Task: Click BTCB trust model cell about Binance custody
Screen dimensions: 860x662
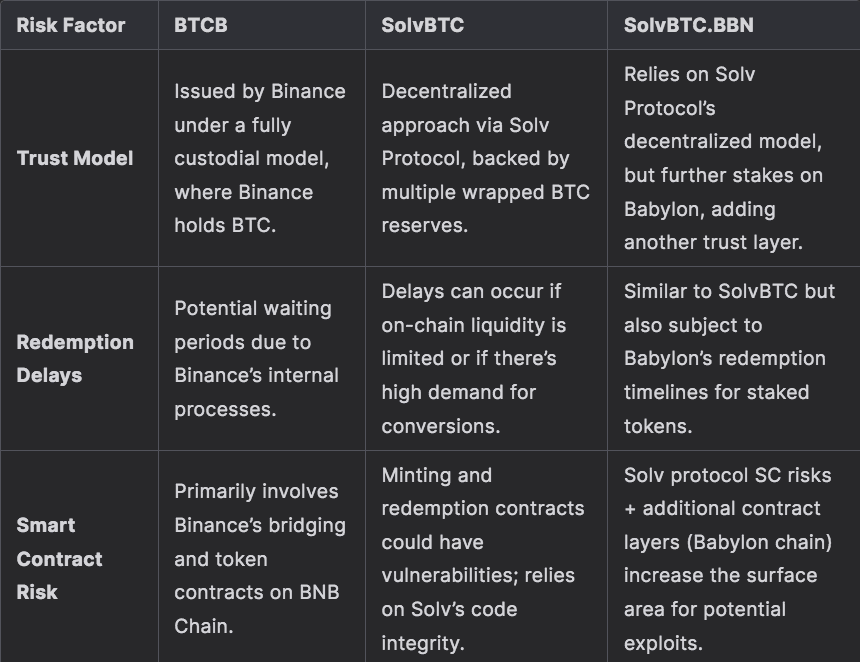Action: (x=260, y=158)
